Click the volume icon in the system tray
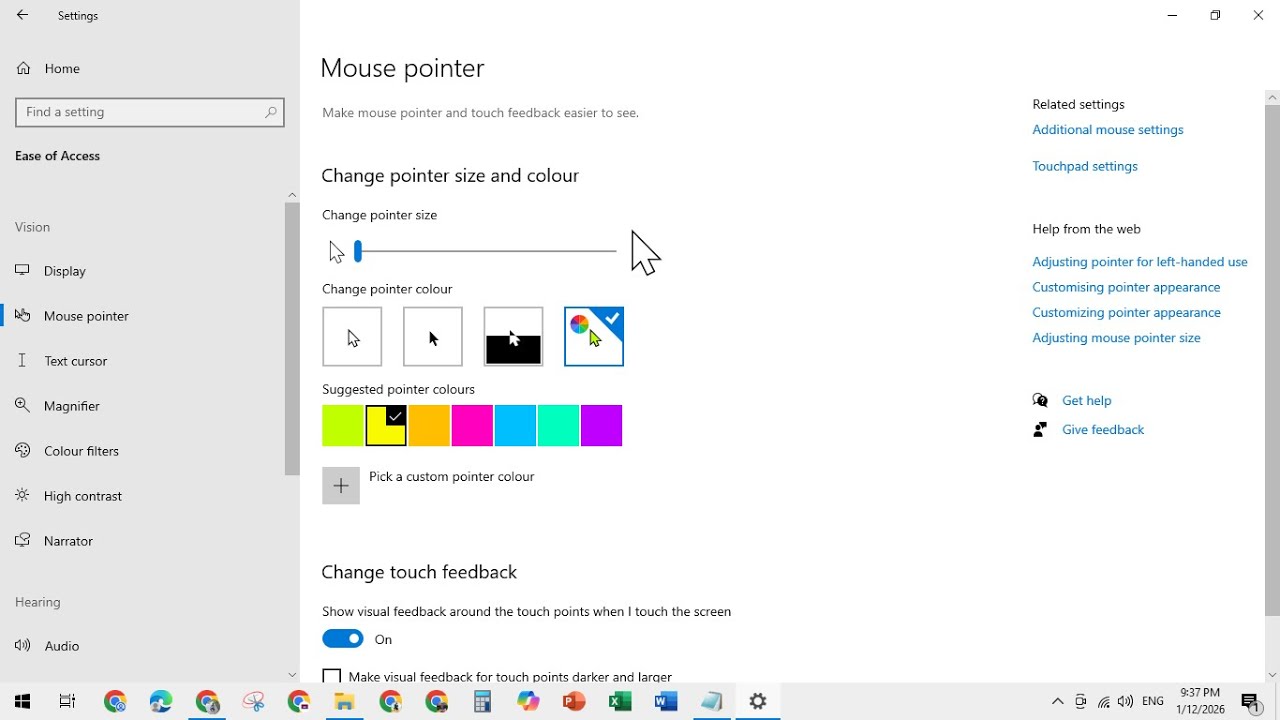1280x720 pixels. 1126,702
